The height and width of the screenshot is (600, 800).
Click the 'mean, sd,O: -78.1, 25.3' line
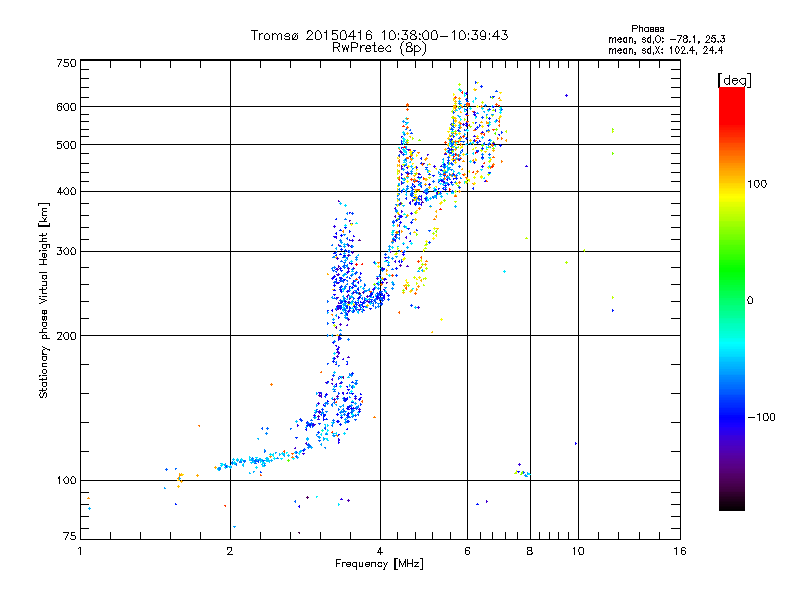(666, 39)
